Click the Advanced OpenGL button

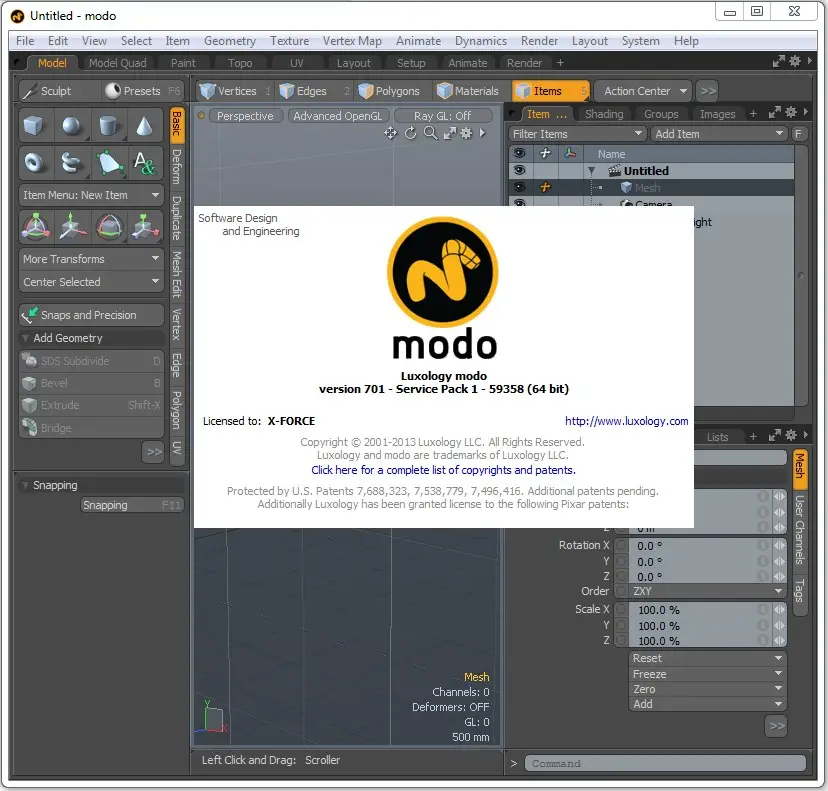[x=337, y=116]
